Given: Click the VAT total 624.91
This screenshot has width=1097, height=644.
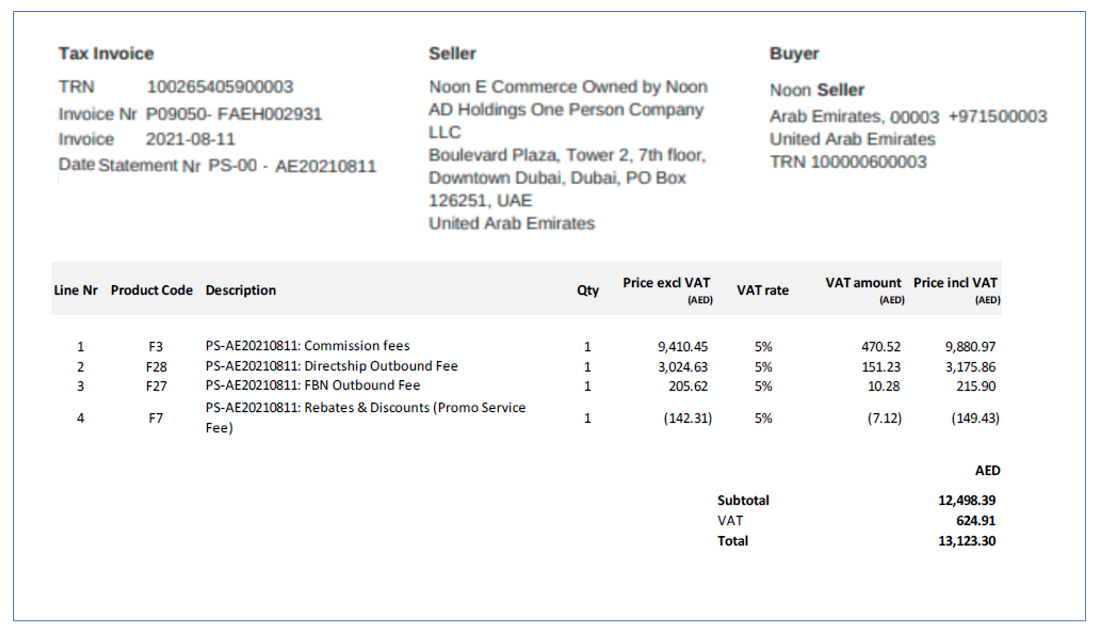Looking at the screenshot, I should tap(976, 520).
